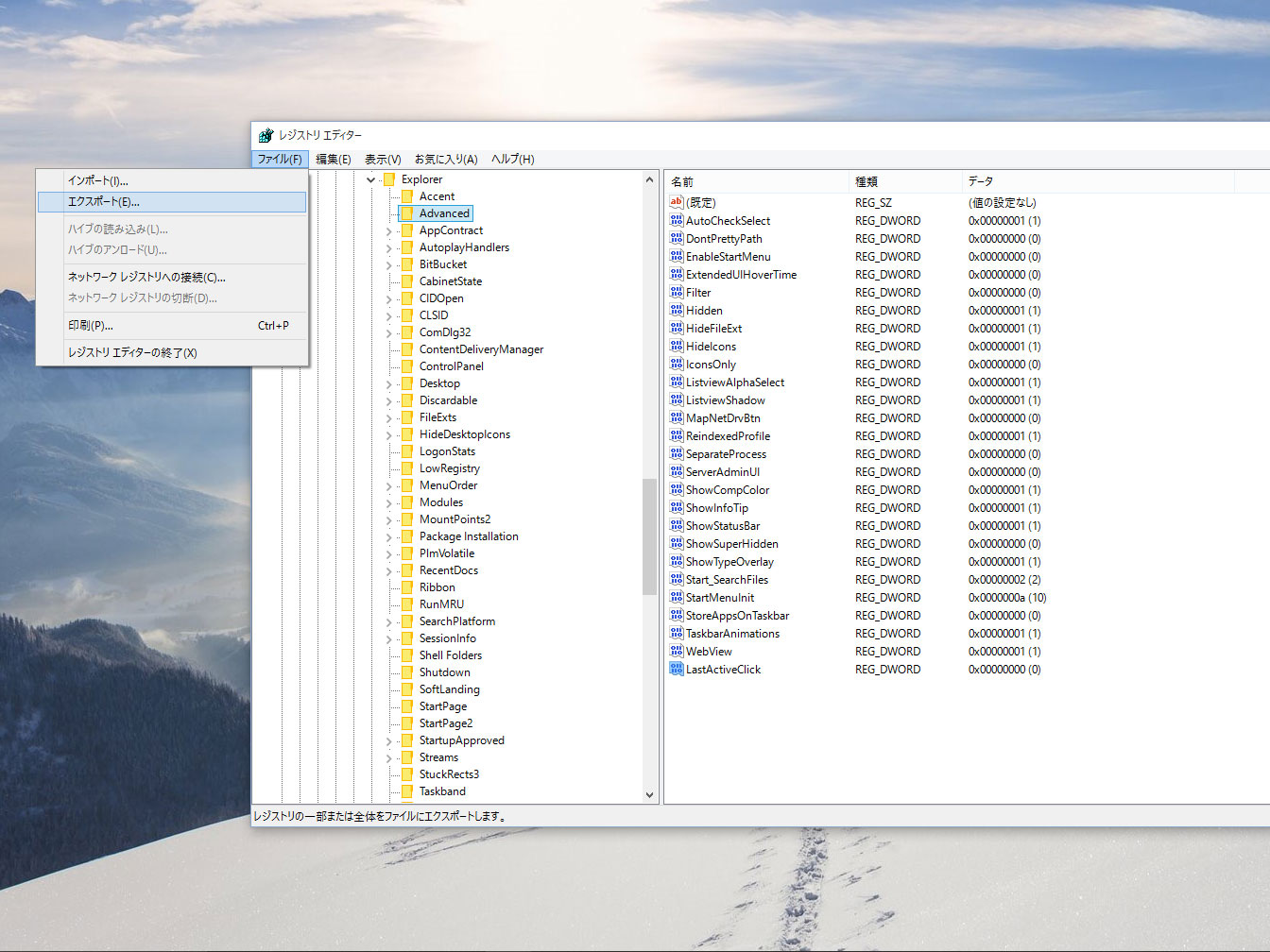Choose インポート from the open menu

(97, 179)
